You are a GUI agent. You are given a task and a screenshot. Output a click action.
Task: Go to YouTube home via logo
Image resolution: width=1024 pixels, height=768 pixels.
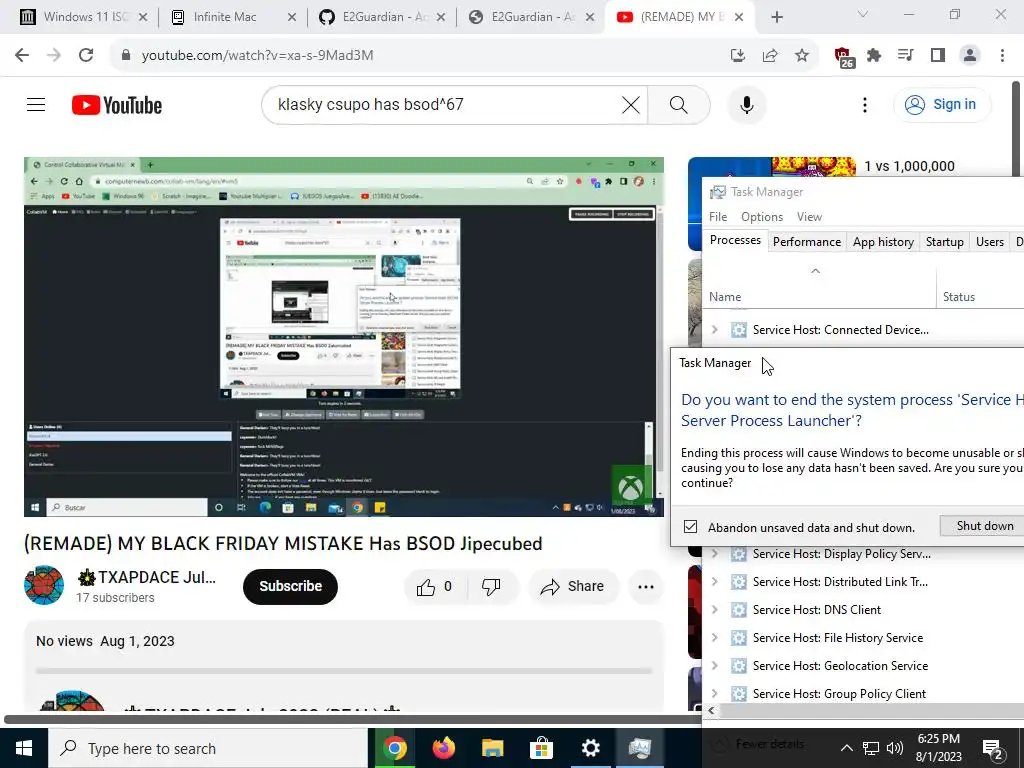(117, 105)
